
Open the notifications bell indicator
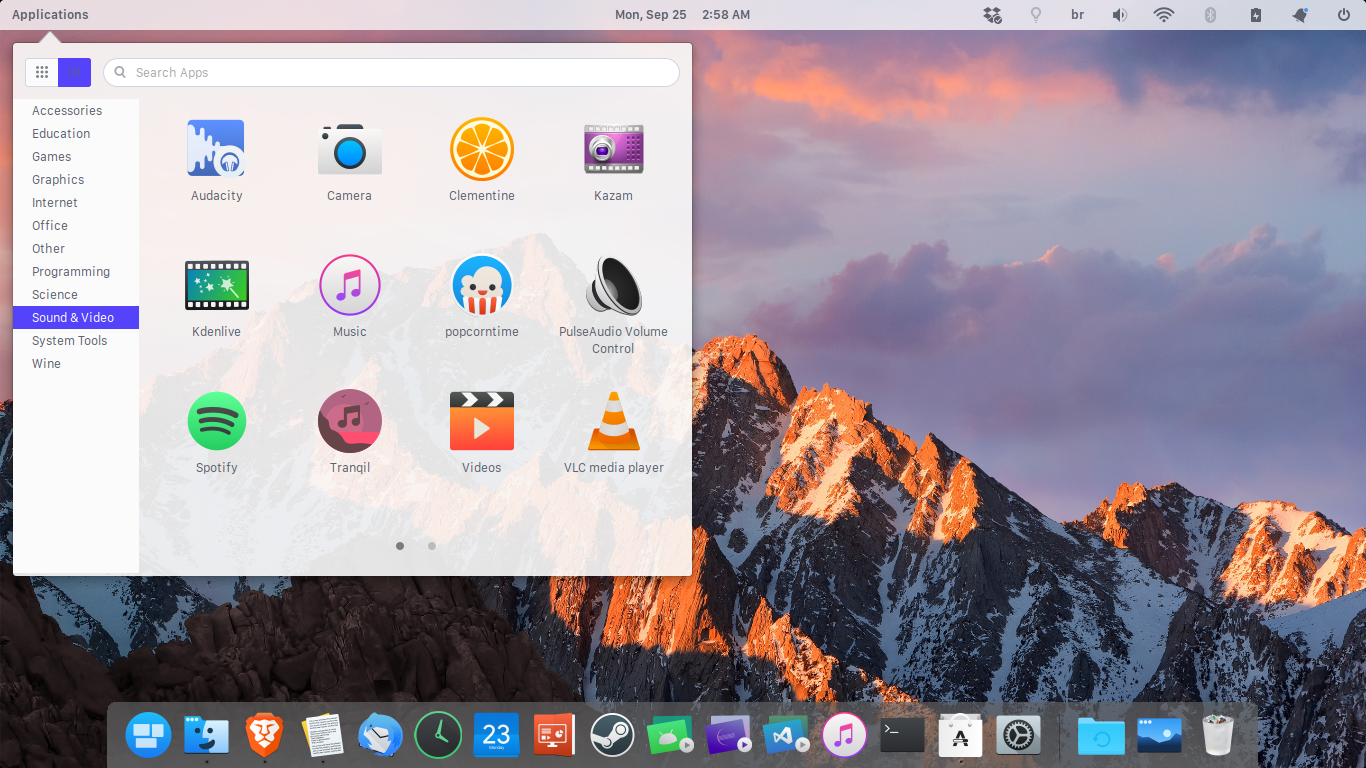click(1300, 14)
